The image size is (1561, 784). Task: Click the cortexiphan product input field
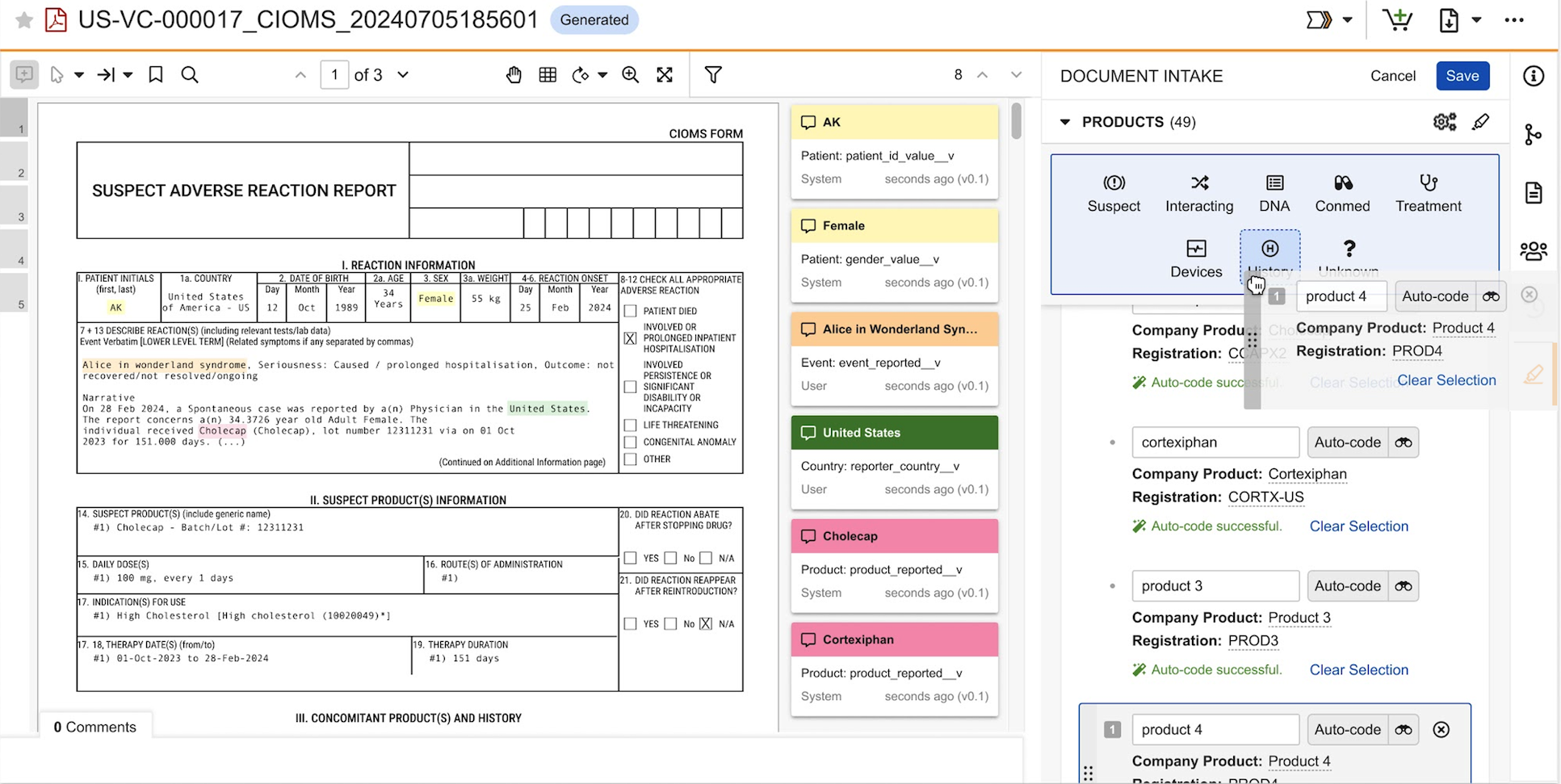pyautogui.click(x=1215, y=442)
